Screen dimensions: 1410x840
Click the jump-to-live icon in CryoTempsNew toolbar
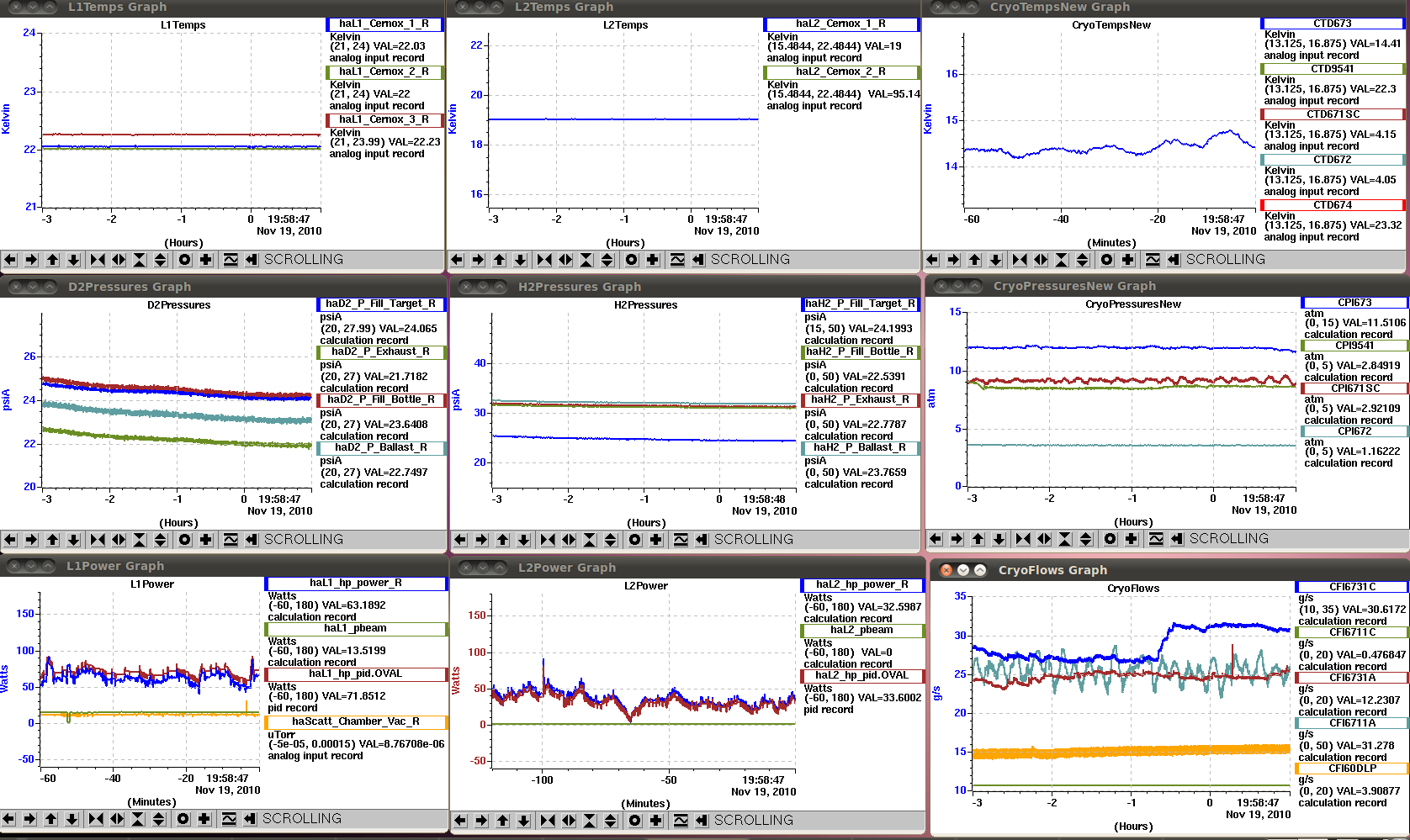(x=1174, y=260)
